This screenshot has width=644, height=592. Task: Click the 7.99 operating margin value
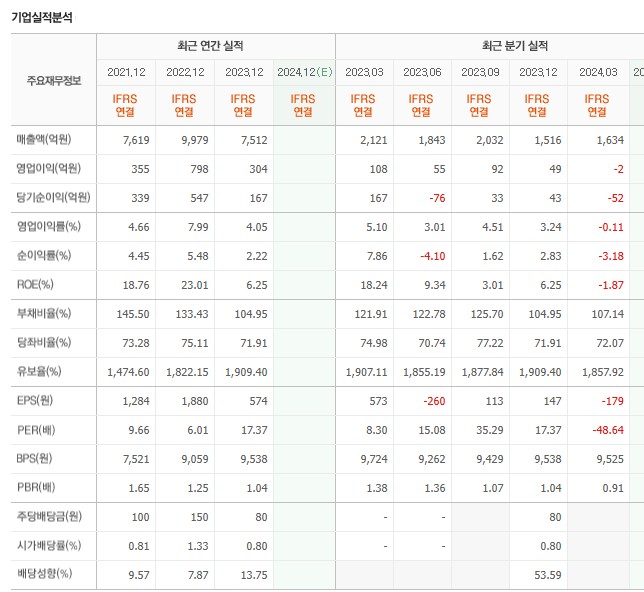point(198,227)
